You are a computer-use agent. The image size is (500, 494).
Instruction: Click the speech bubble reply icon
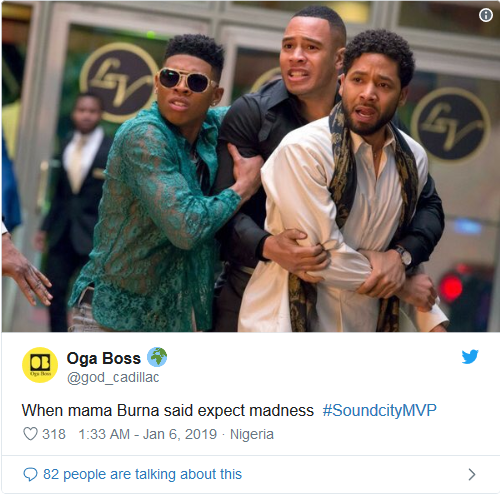coord(30,474)
